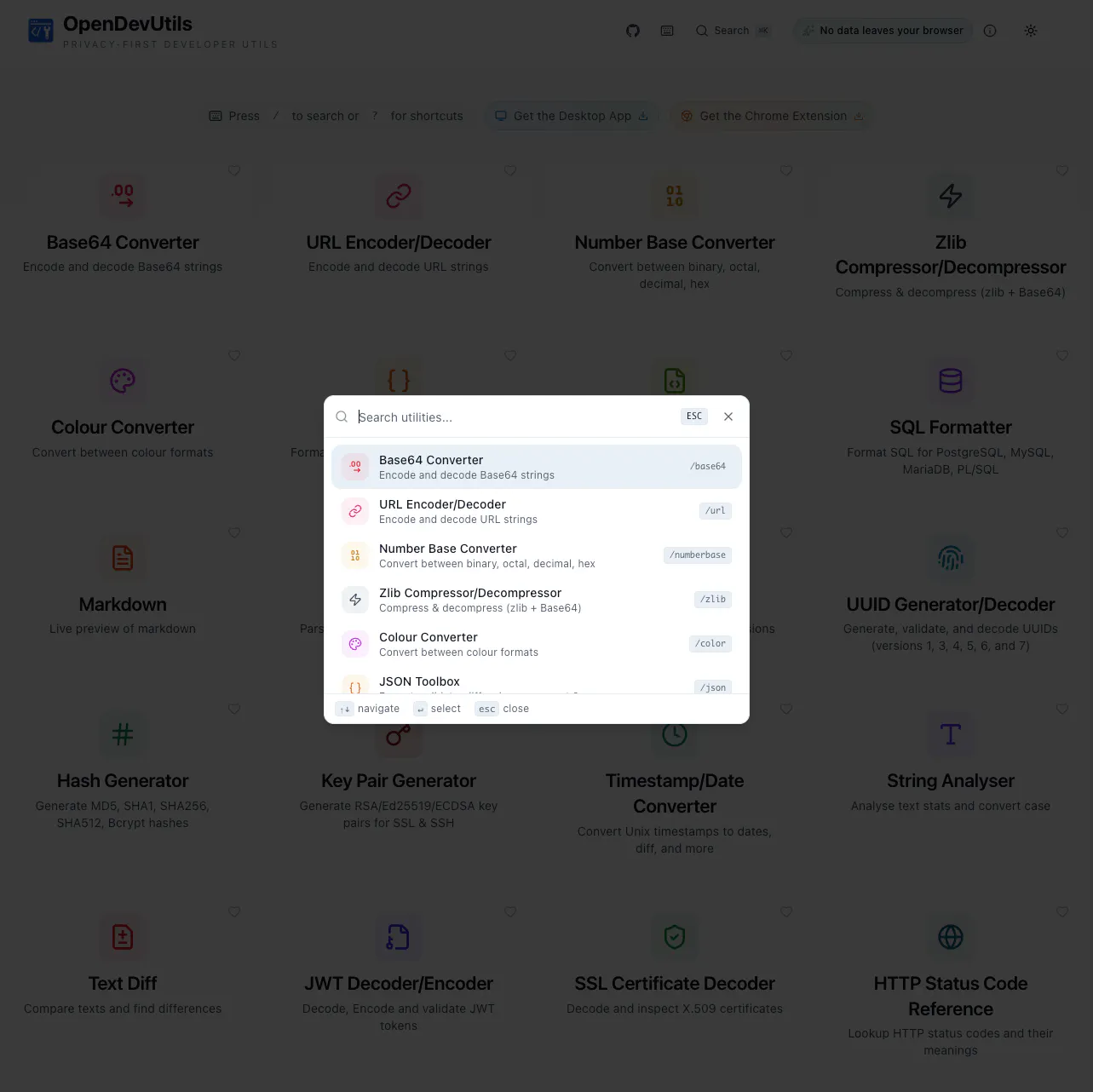Select Base64 Converter in search results
This screenshot has width=1093, height=1092.
tap(537, 467)
